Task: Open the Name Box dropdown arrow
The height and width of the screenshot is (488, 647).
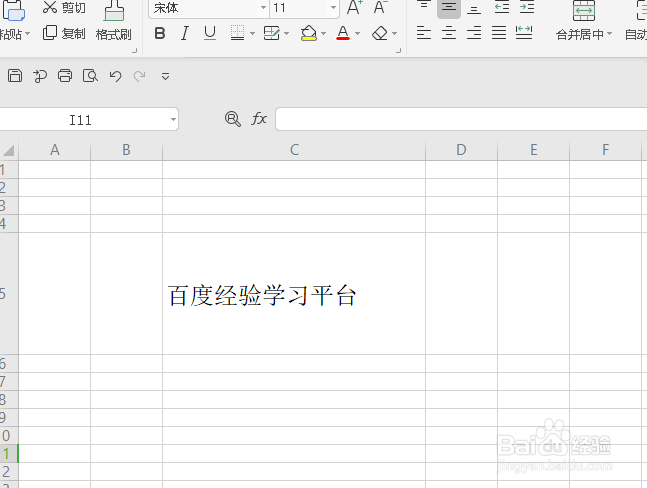Action: click(173, 120)
